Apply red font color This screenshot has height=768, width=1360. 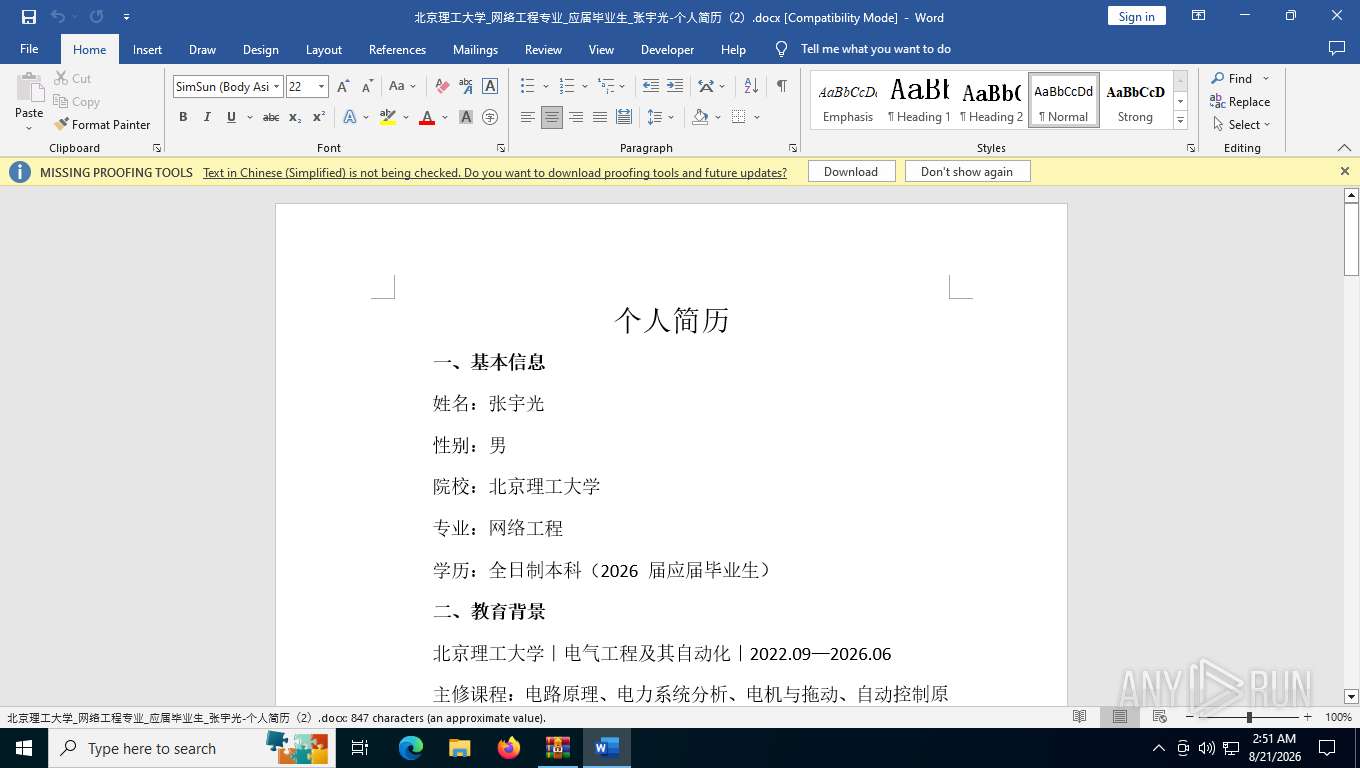(x=427, y=118)
